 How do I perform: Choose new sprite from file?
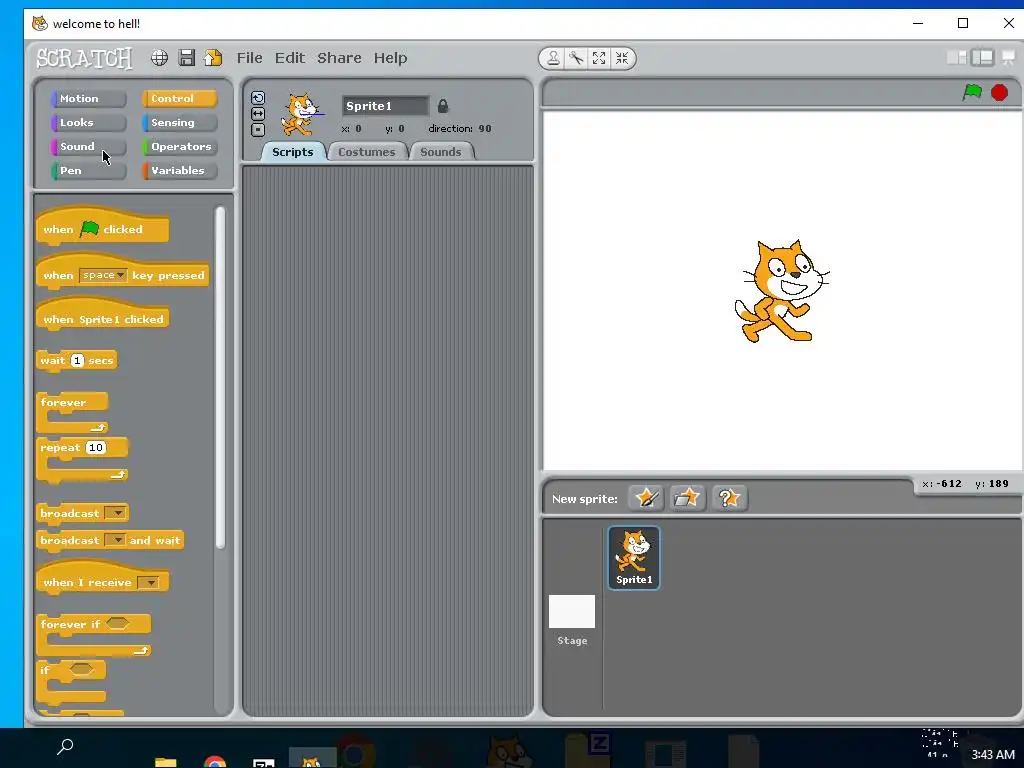click(x=687, y=498)
